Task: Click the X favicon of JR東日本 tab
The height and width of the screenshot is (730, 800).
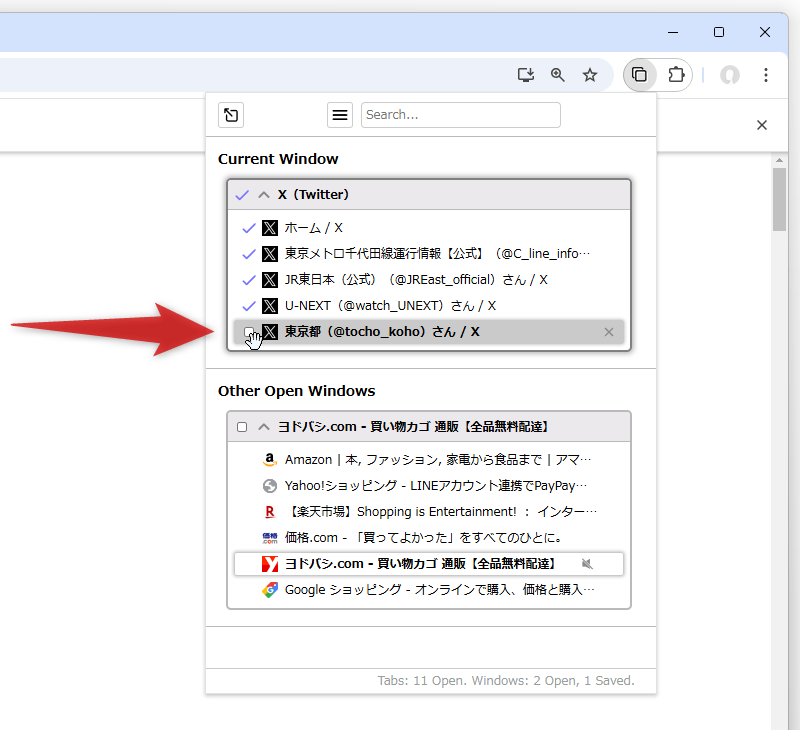Action: [270, 280]
